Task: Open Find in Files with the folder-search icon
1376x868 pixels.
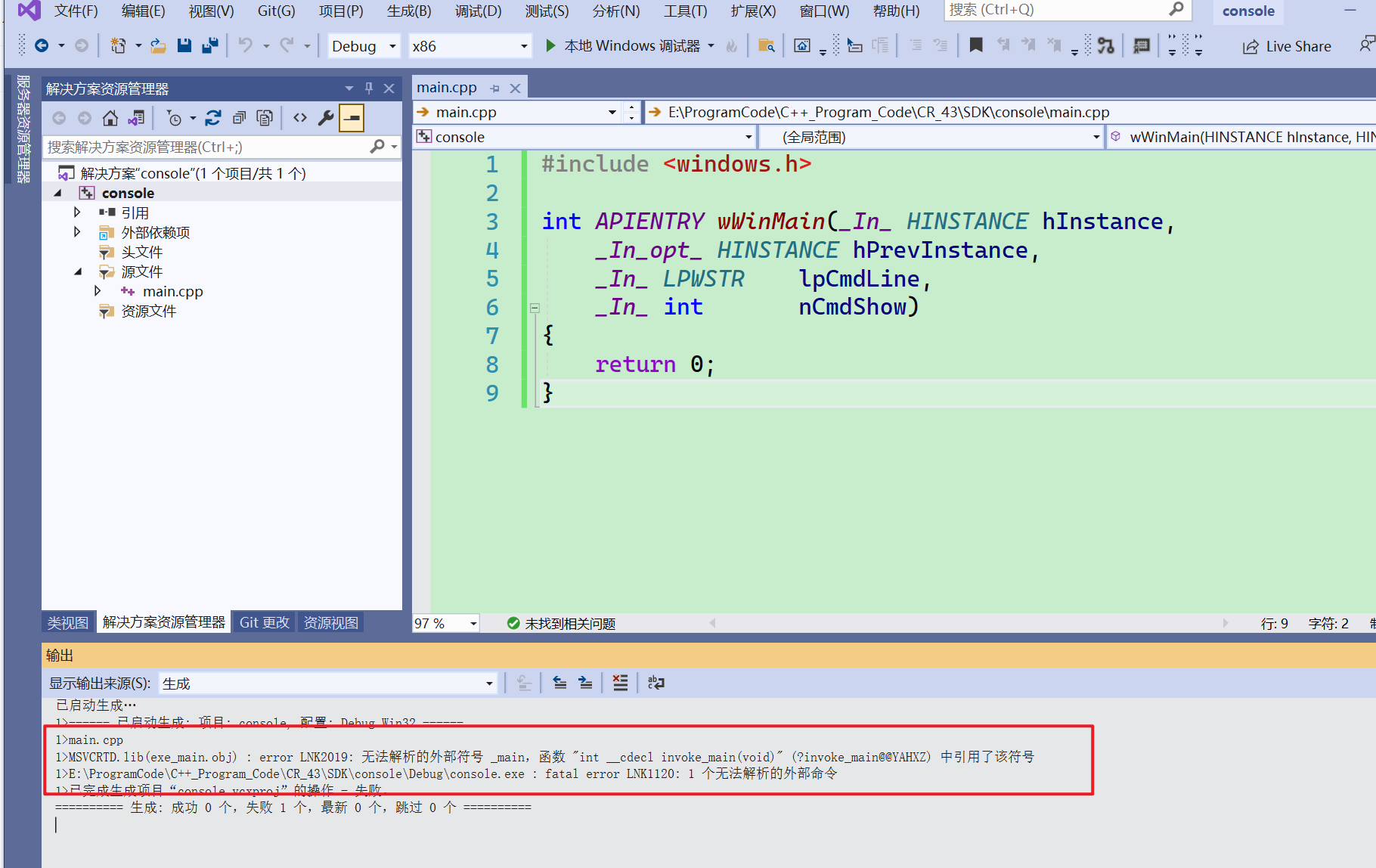Action: click(767, 45)
